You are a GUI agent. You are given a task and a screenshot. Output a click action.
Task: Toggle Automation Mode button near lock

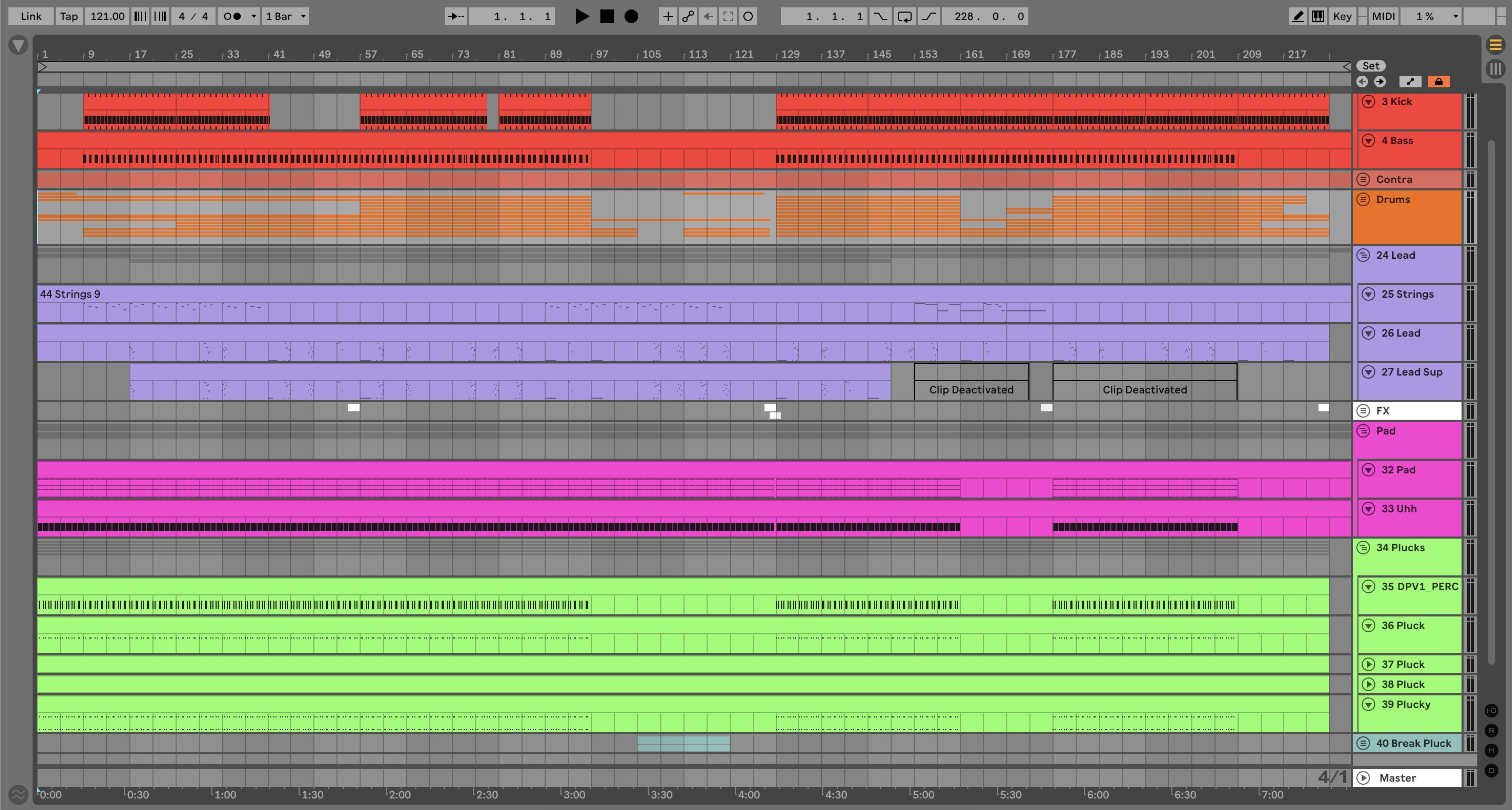click(1410, 82)
